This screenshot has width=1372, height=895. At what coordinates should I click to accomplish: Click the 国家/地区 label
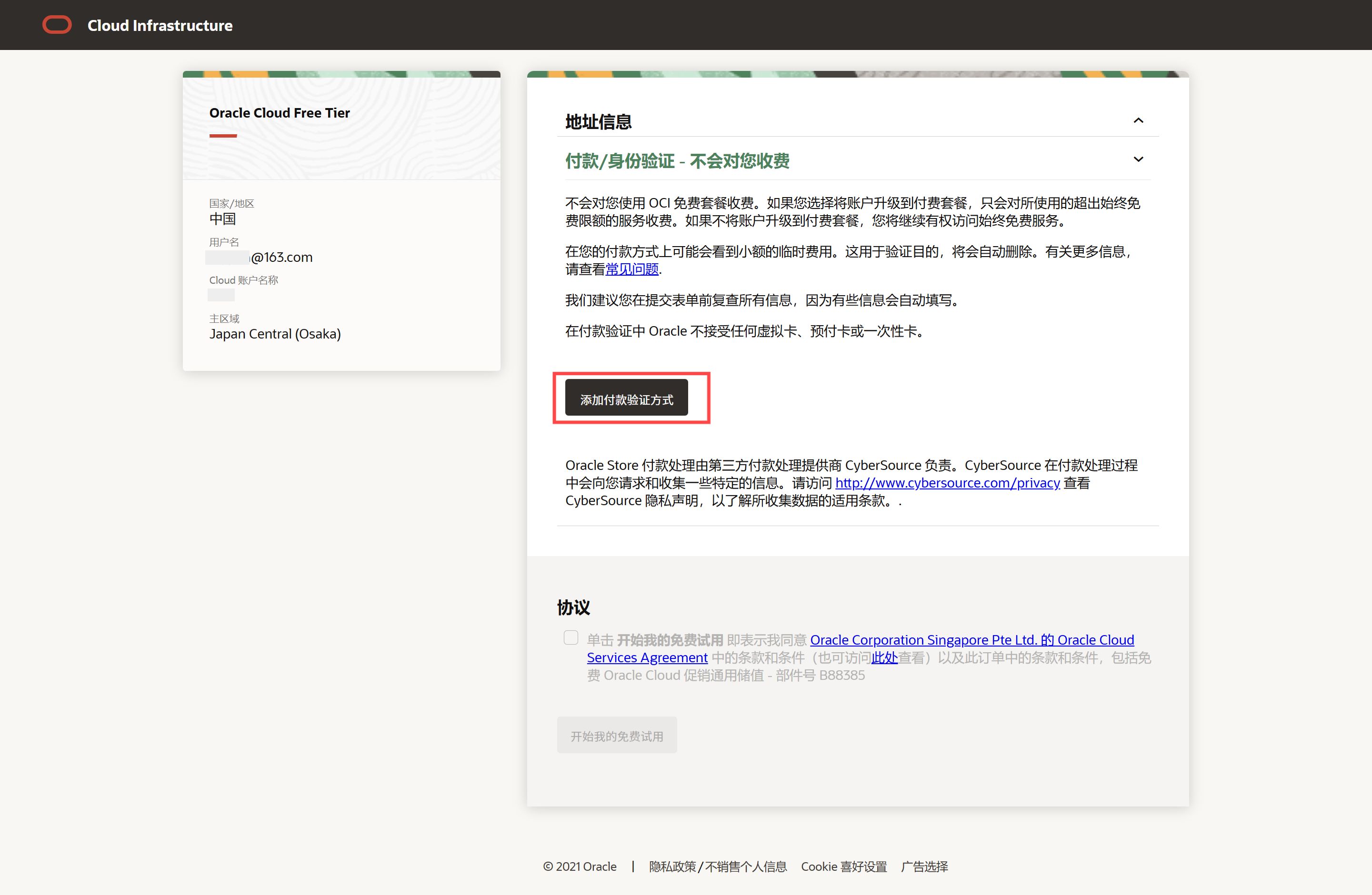(232, 203)
